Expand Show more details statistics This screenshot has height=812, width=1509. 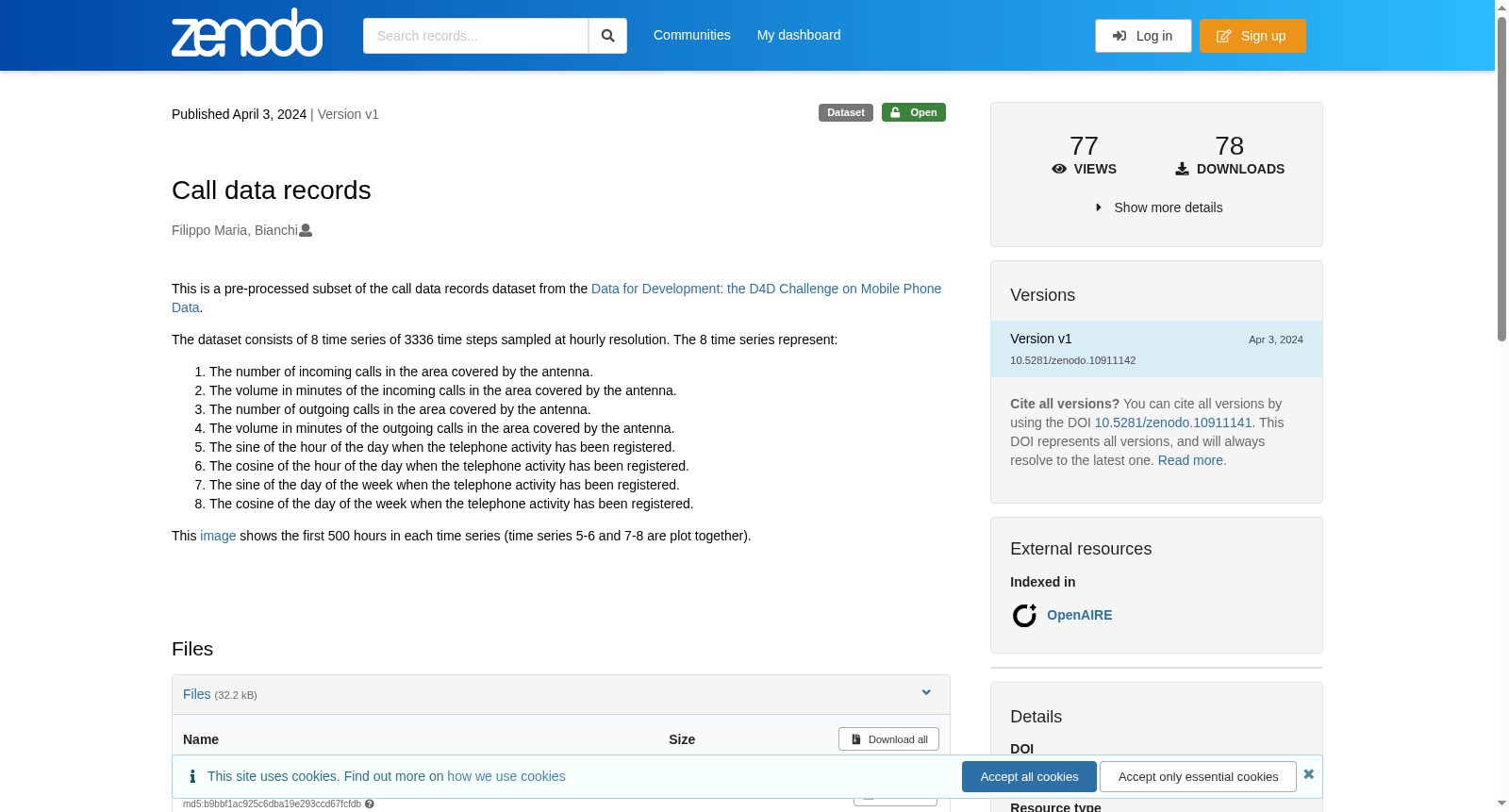coord(1158,207)
